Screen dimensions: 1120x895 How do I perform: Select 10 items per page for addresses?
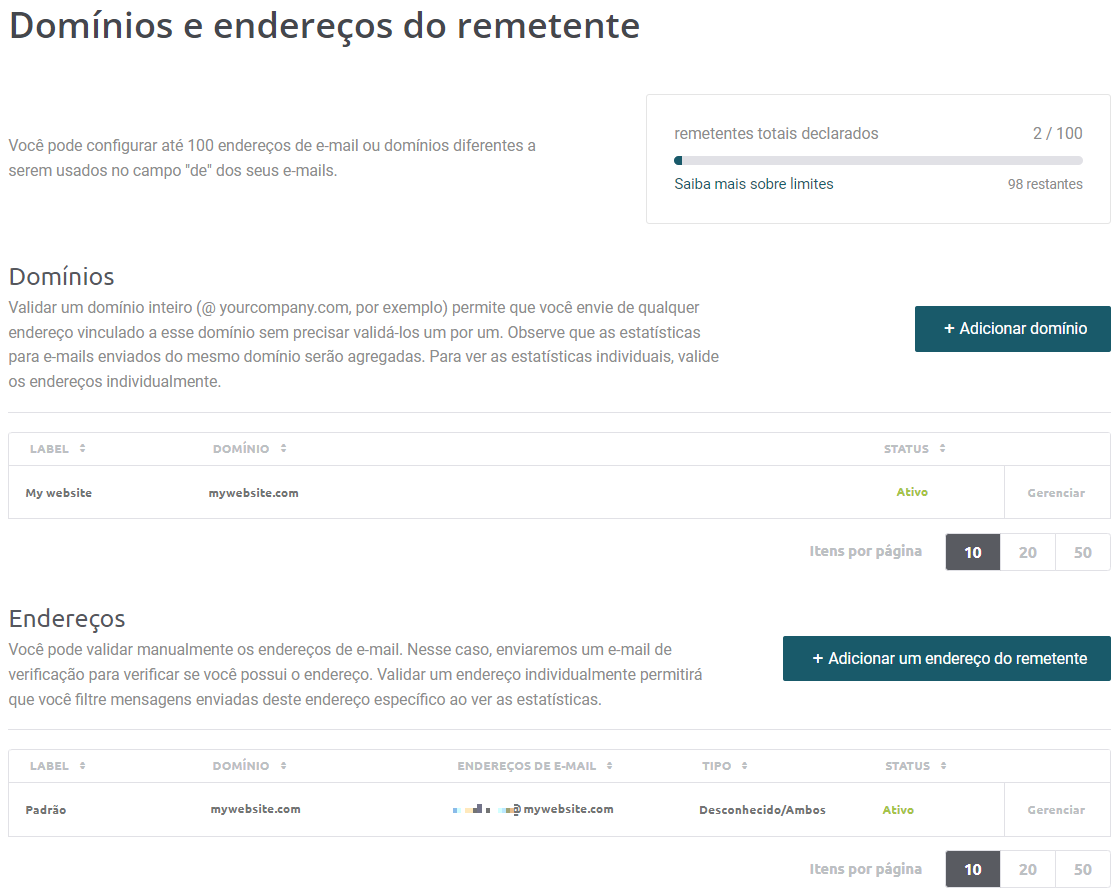click(973, 869)
